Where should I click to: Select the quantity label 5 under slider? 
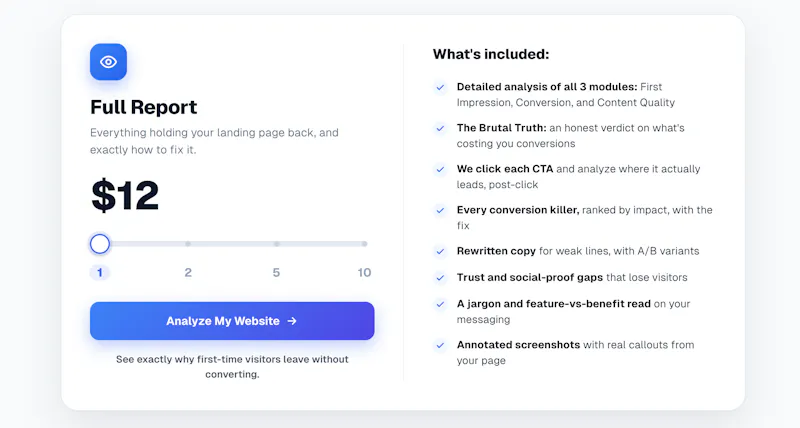click(x=276, y=272)
